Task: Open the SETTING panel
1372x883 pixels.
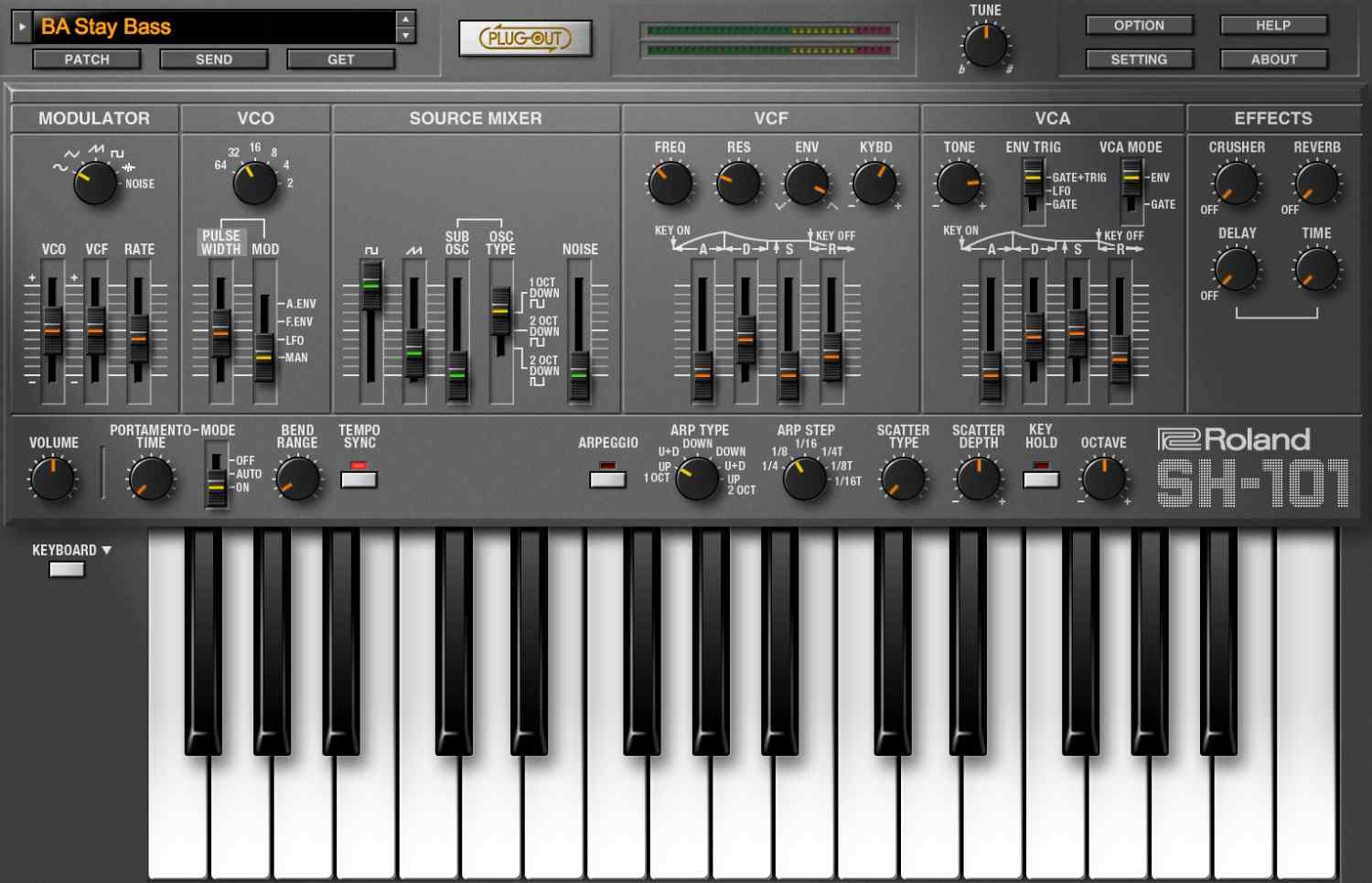Action: click(x=1139, y=59)
